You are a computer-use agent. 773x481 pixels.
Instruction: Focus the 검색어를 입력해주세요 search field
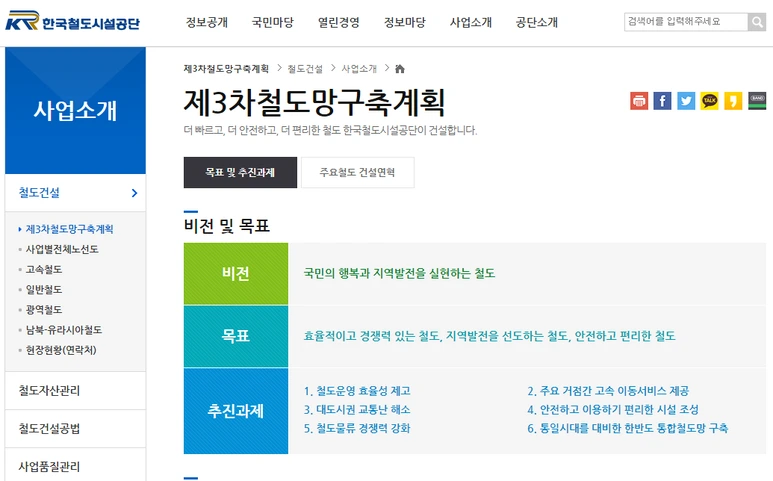[686, 22]
